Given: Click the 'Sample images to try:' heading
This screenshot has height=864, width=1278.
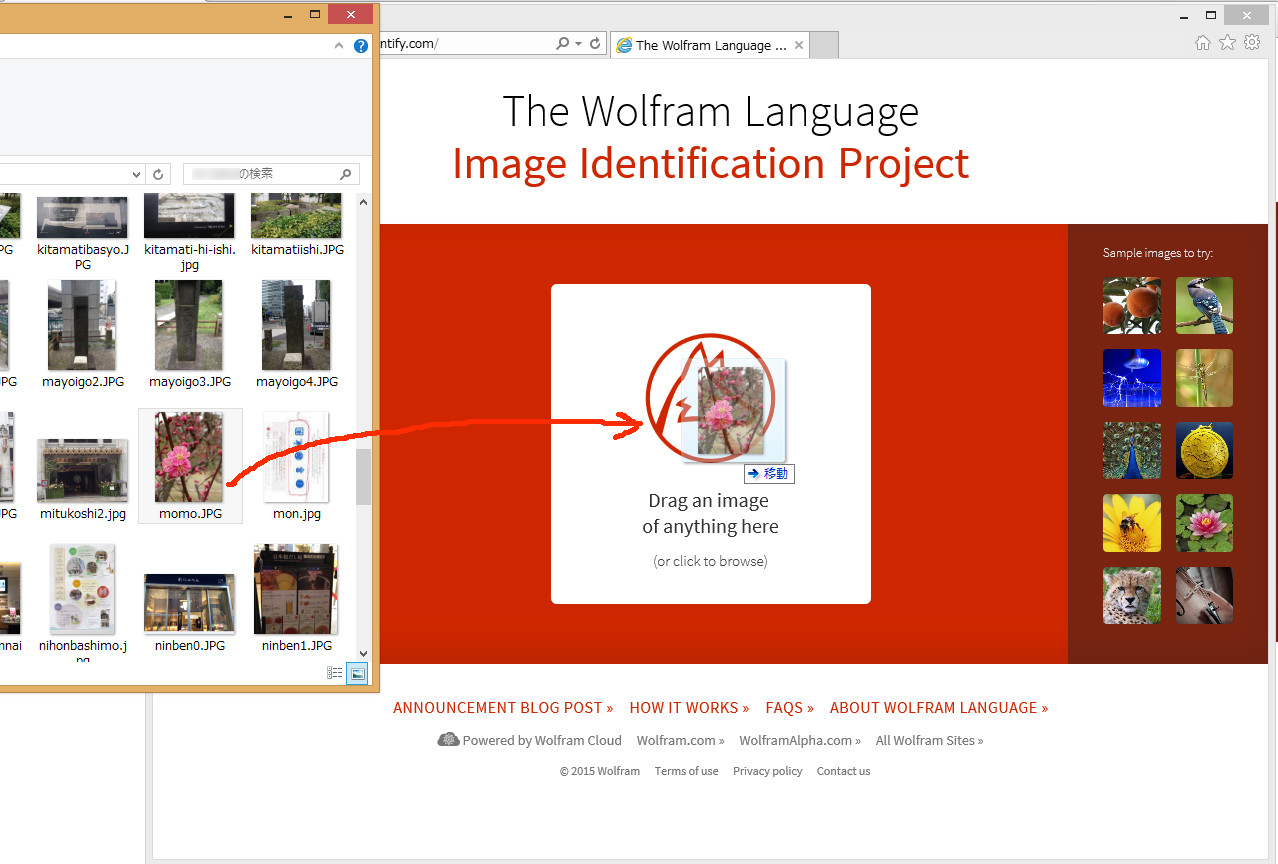Looking at the screenshot, I should 1158,253.
